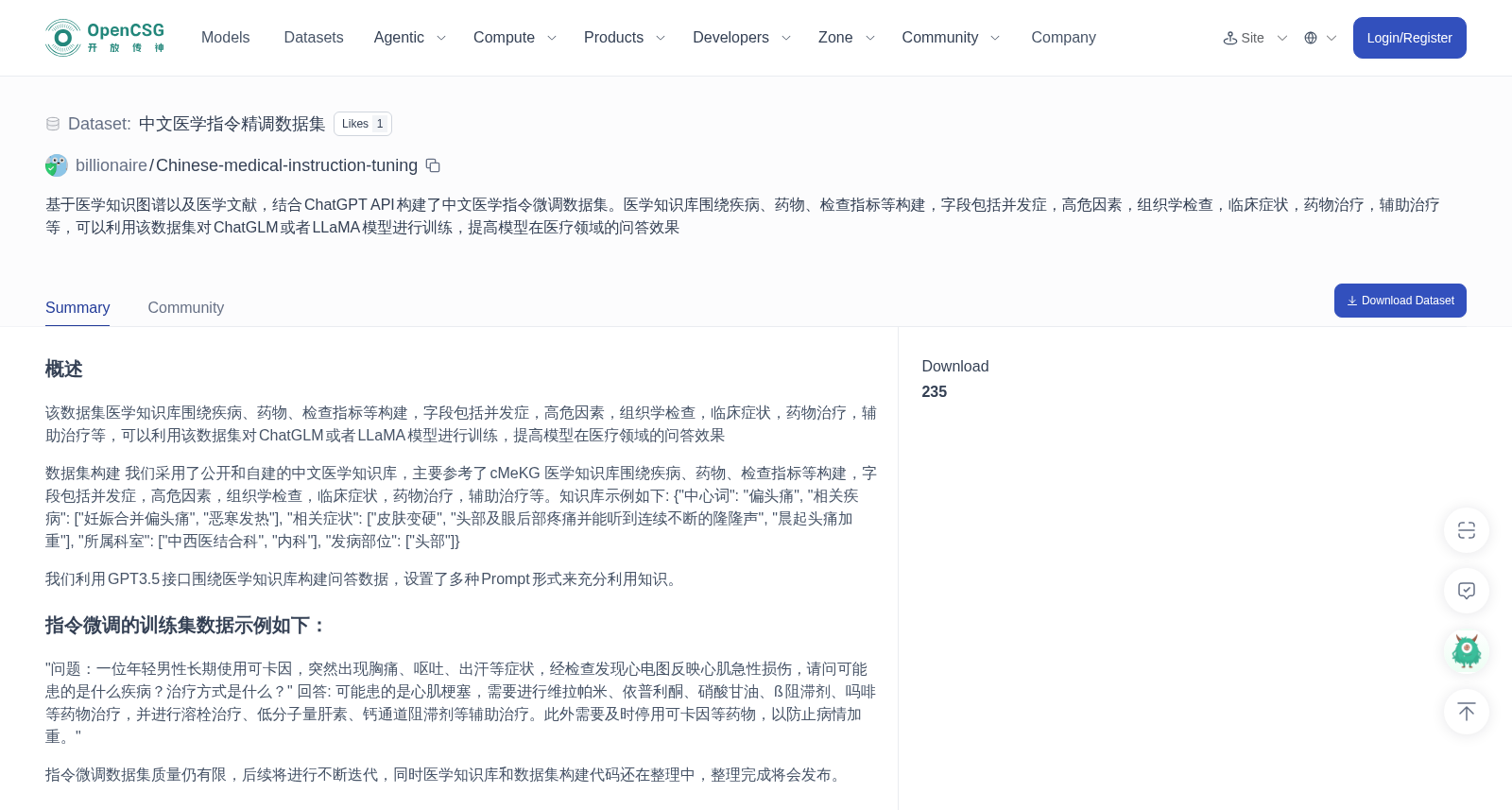Click the Zone menu label

tap(835, 38)
